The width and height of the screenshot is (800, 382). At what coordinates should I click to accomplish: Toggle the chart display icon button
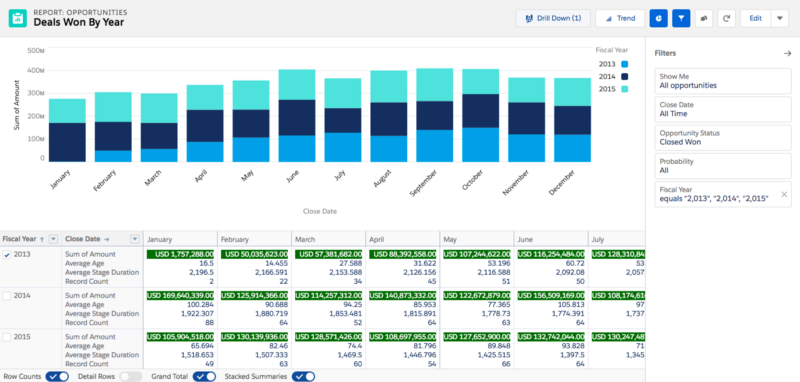[x=658, y=18]
